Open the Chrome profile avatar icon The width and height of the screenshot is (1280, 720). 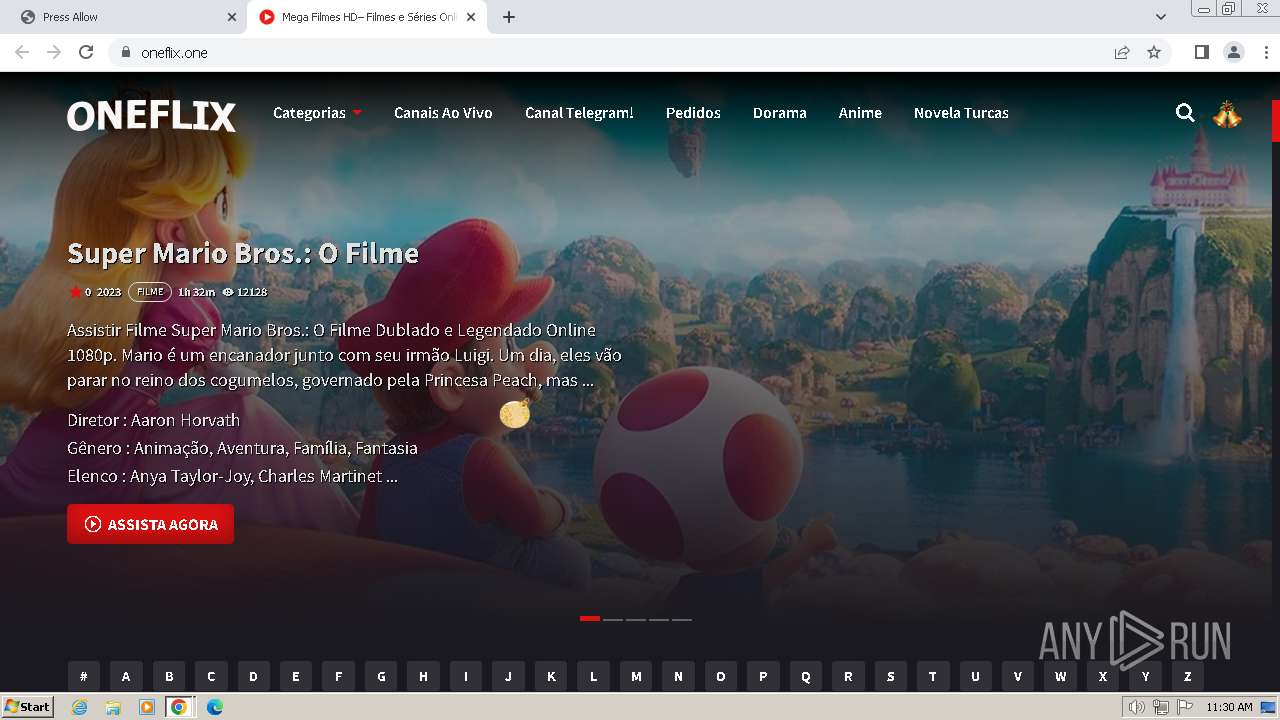point(1234,52)
